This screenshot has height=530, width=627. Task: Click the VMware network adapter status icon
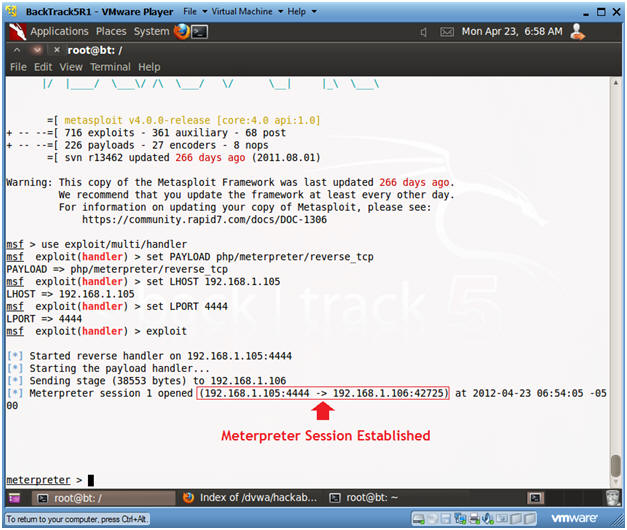click(x=460, y=519)
